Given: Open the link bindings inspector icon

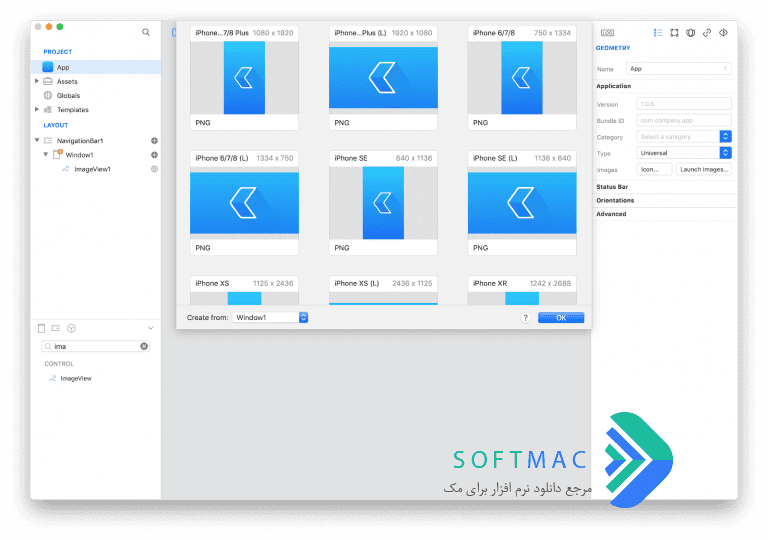Looking at the screenshot, I should coord(707,33).
